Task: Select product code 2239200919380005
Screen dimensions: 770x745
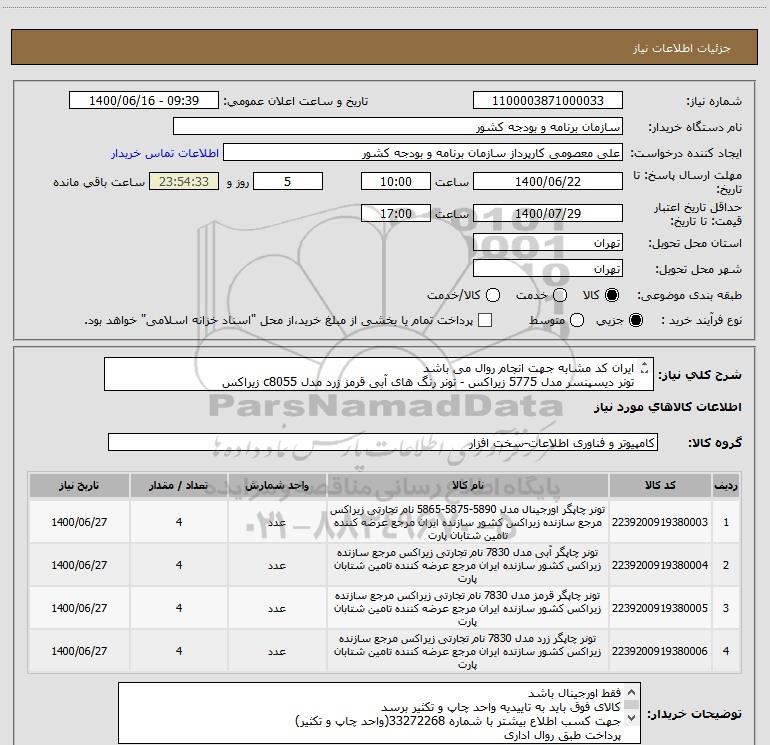Action: point(660,608)
